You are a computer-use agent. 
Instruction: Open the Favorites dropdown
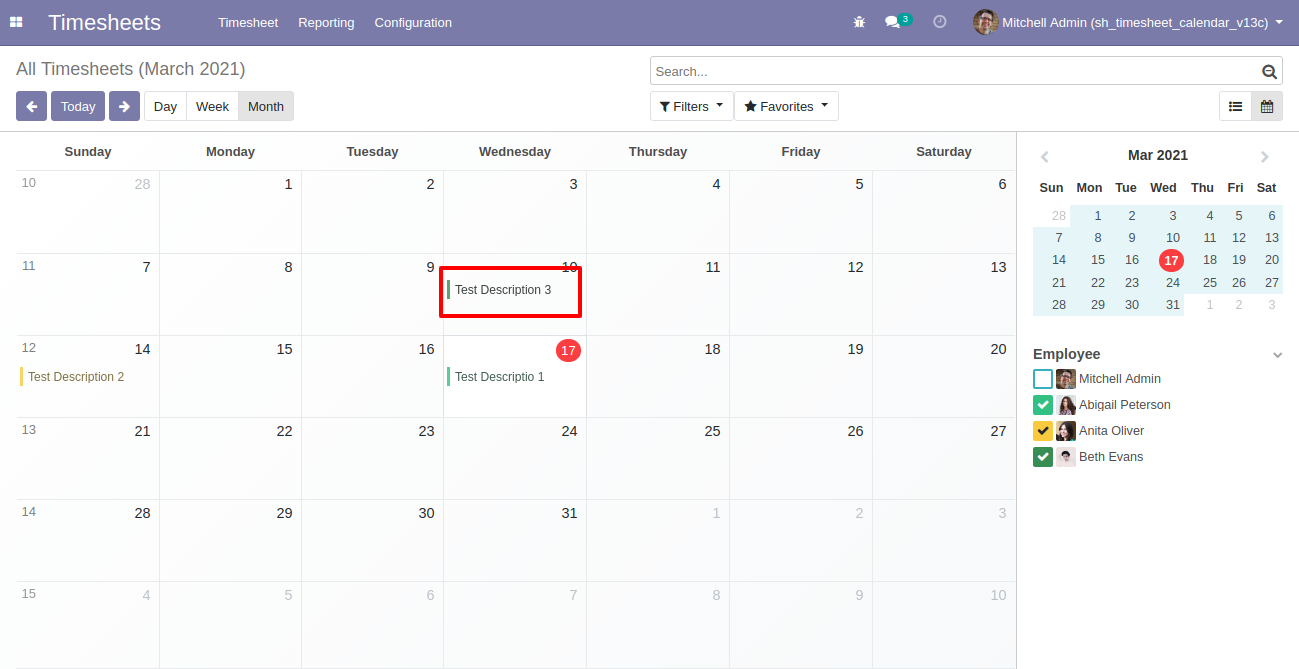786,106
